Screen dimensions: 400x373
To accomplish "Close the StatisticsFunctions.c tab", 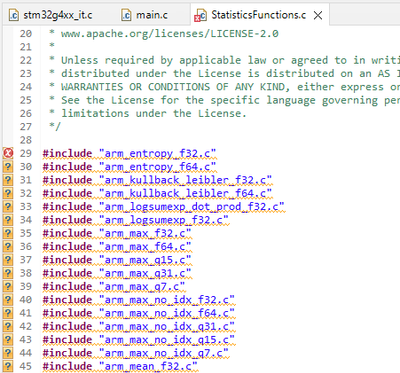I will (x=318, y=15).
